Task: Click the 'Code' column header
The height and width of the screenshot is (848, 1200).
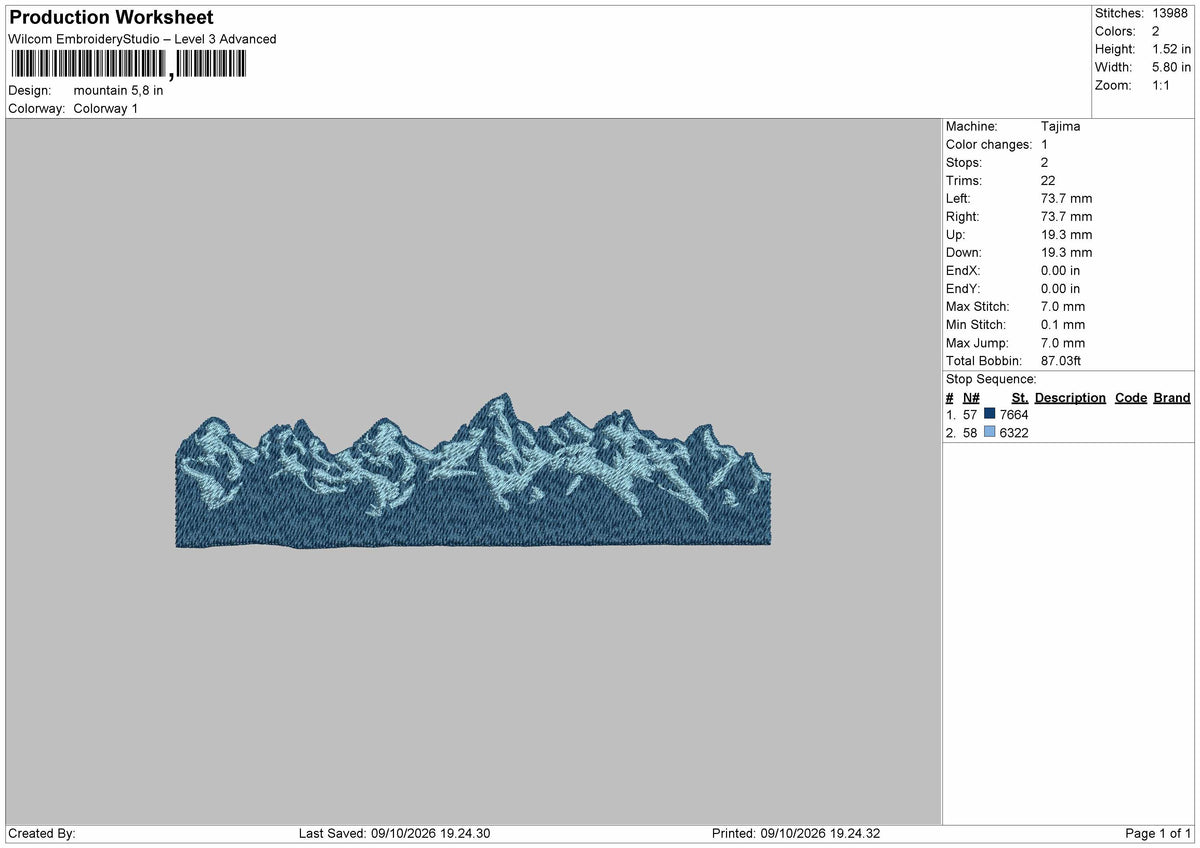Action: pyautogui.click(x=1131, y=397)
